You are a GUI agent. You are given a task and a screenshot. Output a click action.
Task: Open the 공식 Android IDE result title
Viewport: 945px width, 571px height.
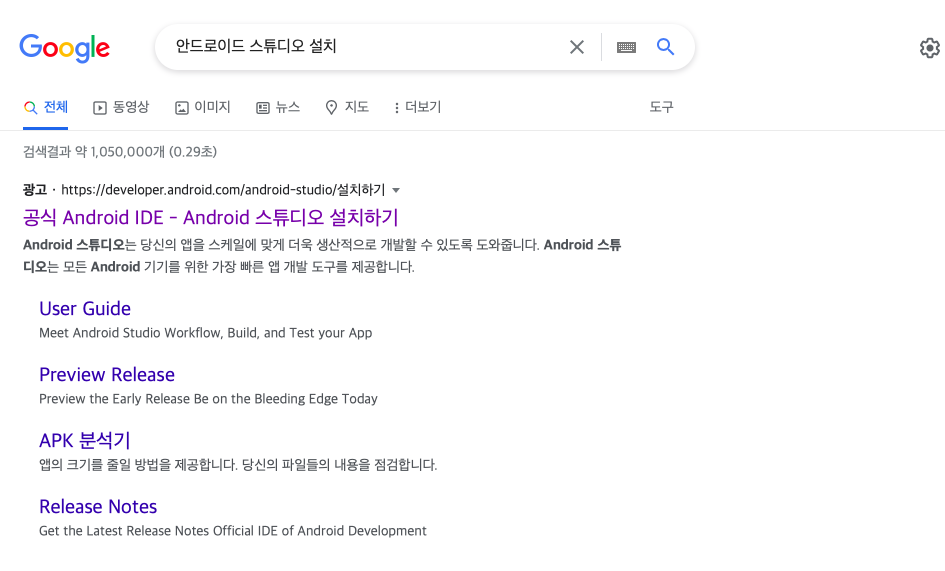210,217
